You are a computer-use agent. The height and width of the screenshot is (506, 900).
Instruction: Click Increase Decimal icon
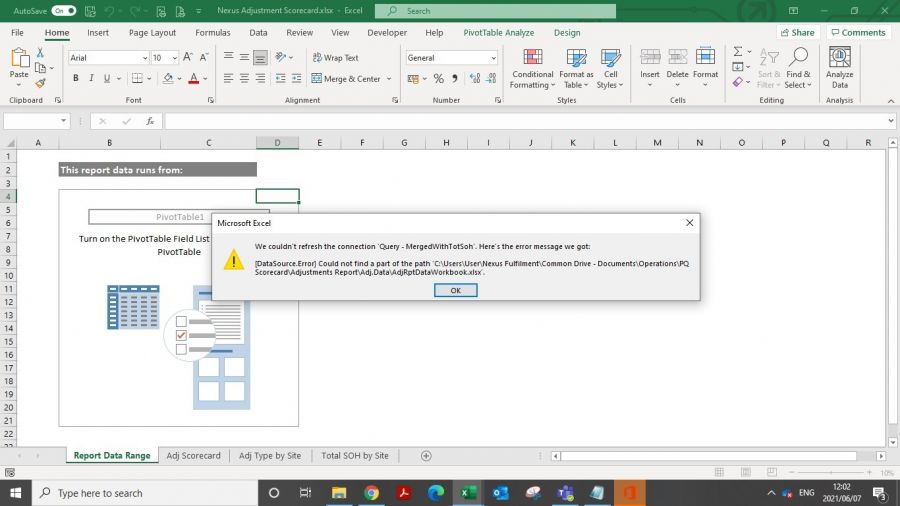(x=475, y=79)
